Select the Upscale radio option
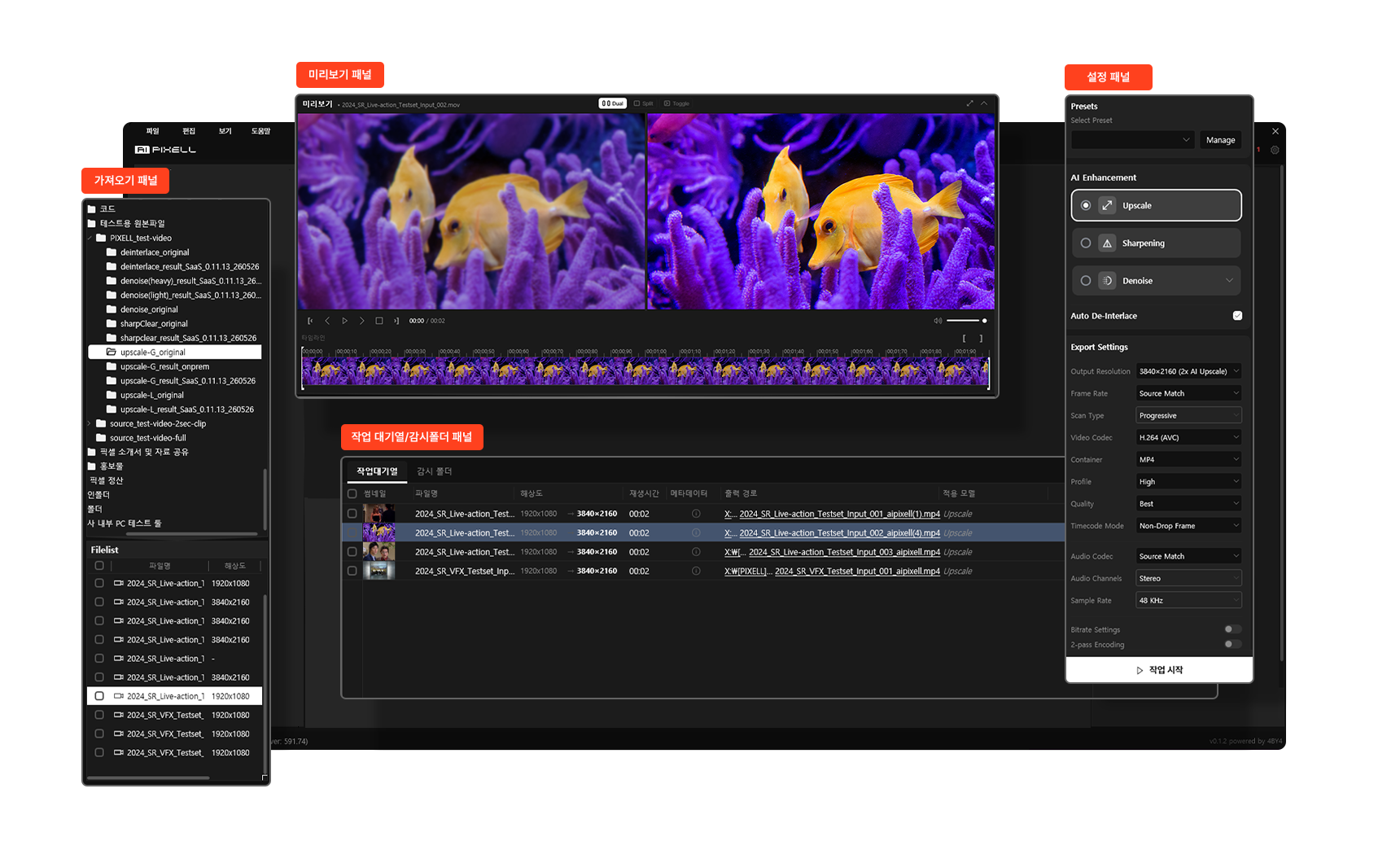Image resolution: width=1400 pixels, height=863 pixels. pyautogui.click(x=1086, y=205)
